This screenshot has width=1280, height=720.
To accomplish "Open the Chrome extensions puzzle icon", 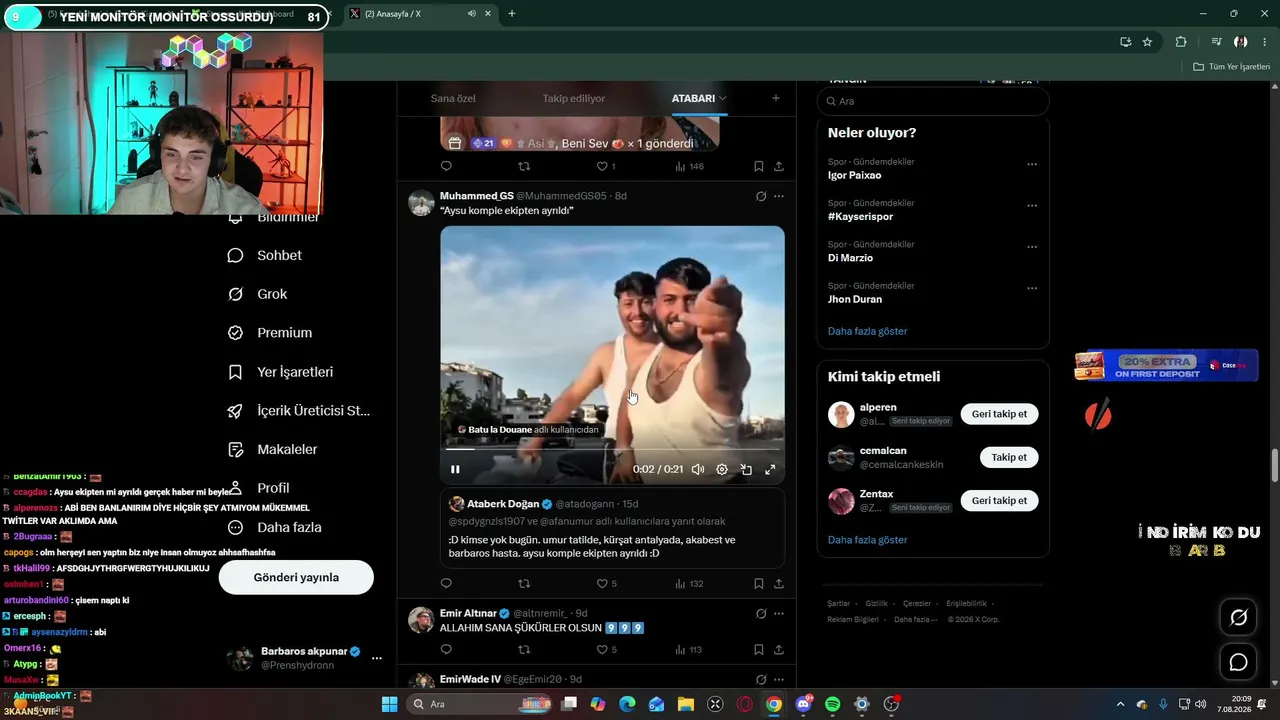I will (1181, 42).
